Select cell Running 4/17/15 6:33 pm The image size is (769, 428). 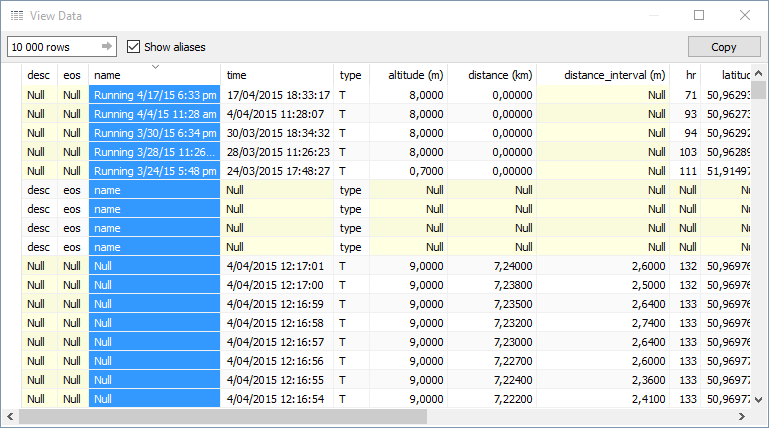pyautogui.click(x=154, y=95)
